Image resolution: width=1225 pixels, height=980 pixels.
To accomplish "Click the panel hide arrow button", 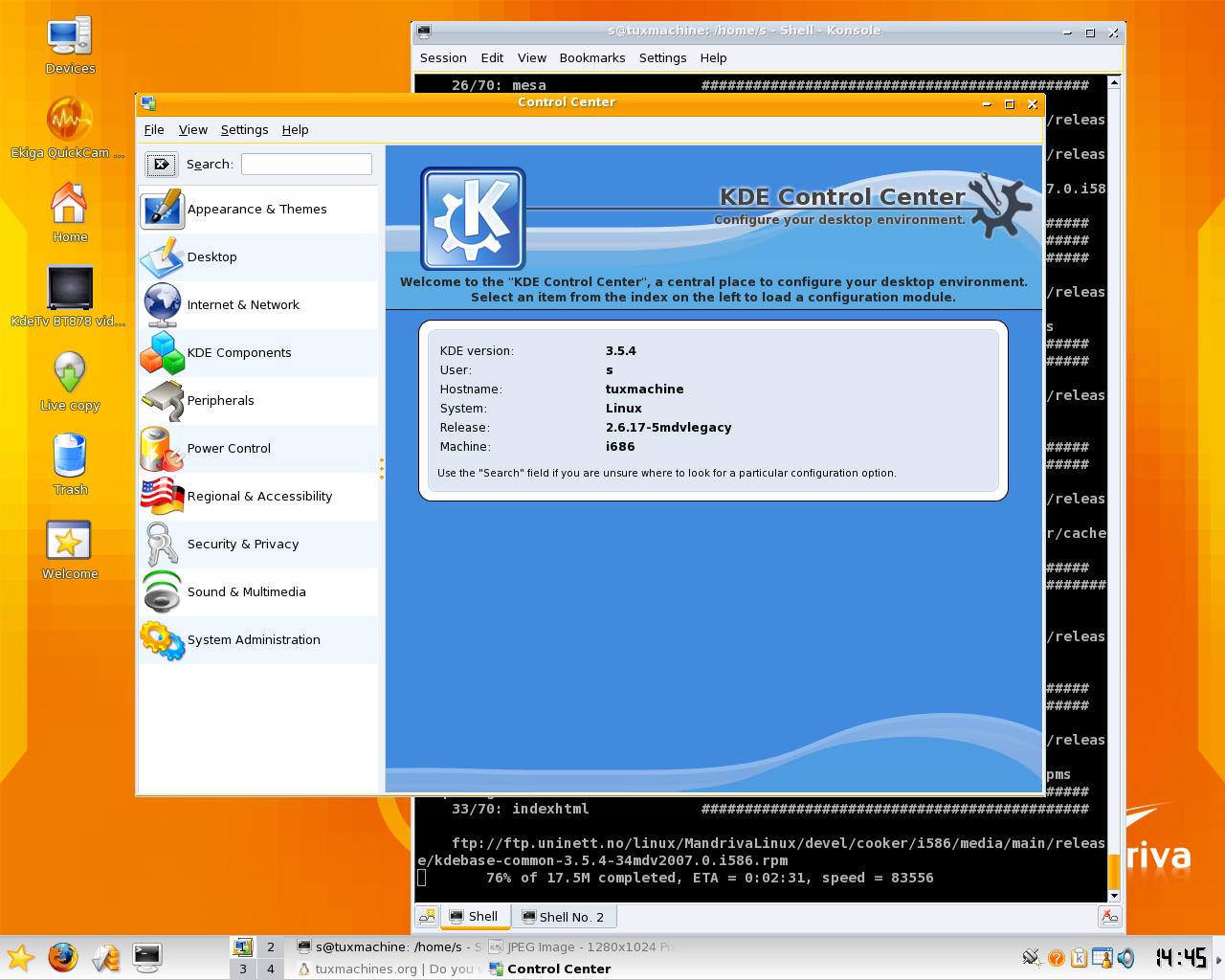I will tap(1219, 957).
